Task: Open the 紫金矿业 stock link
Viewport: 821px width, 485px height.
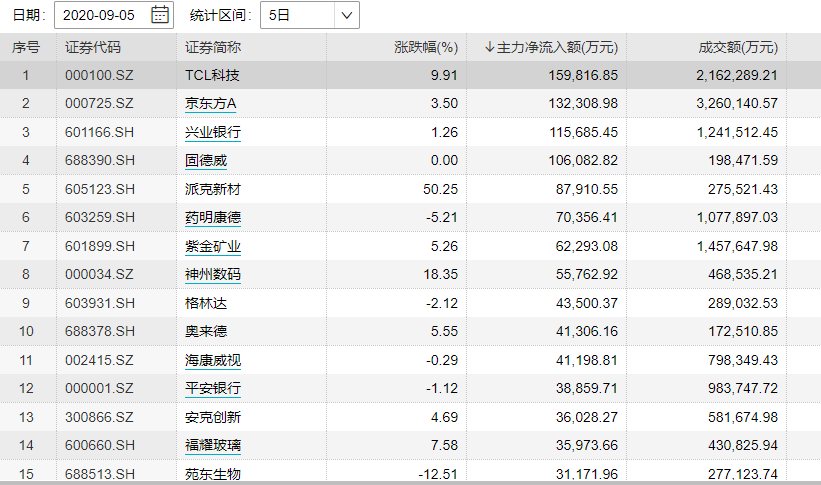Action: (x=213, y=246)
